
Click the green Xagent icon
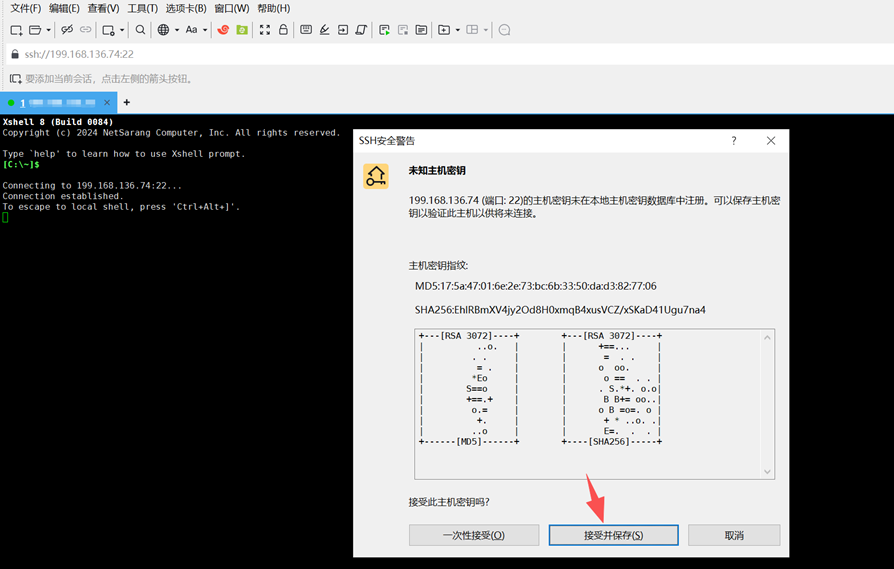241,30
